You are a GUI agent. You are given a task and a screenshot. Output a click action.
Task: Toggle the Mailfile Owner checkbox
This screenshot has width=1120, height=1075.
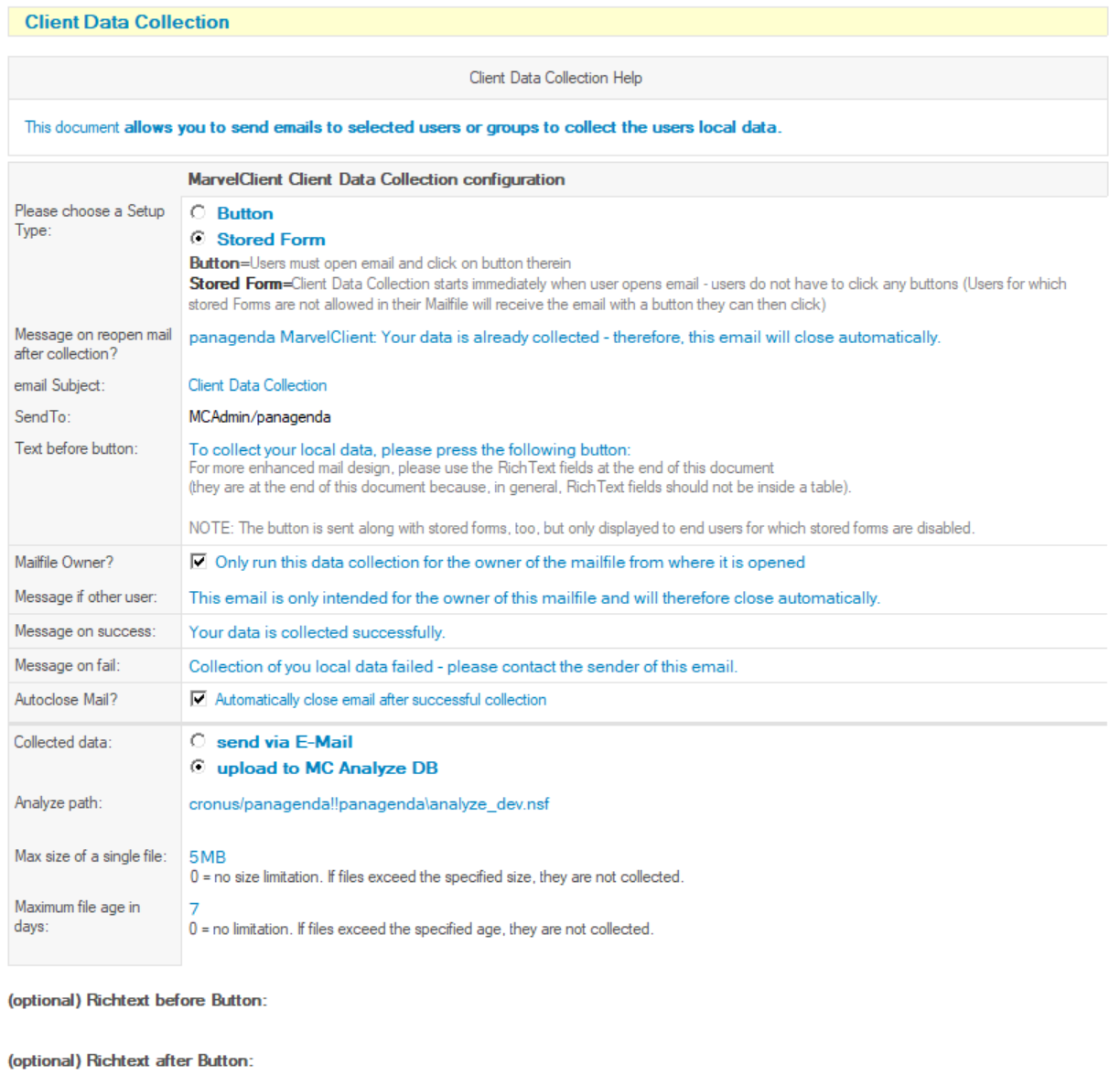point(199,562)
